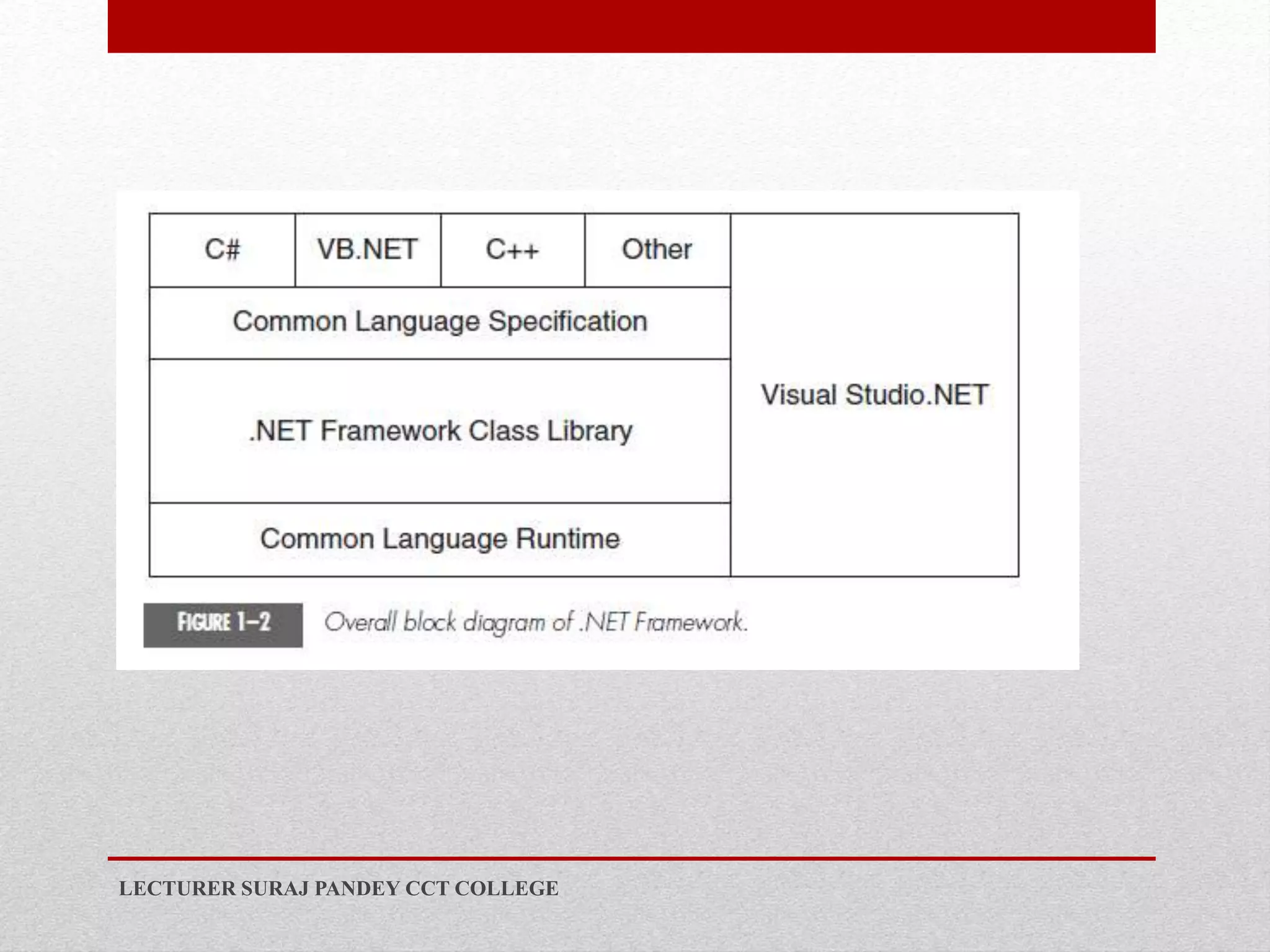
Task: Click the gray FIGURE 1-2 label
Action: 223,624
